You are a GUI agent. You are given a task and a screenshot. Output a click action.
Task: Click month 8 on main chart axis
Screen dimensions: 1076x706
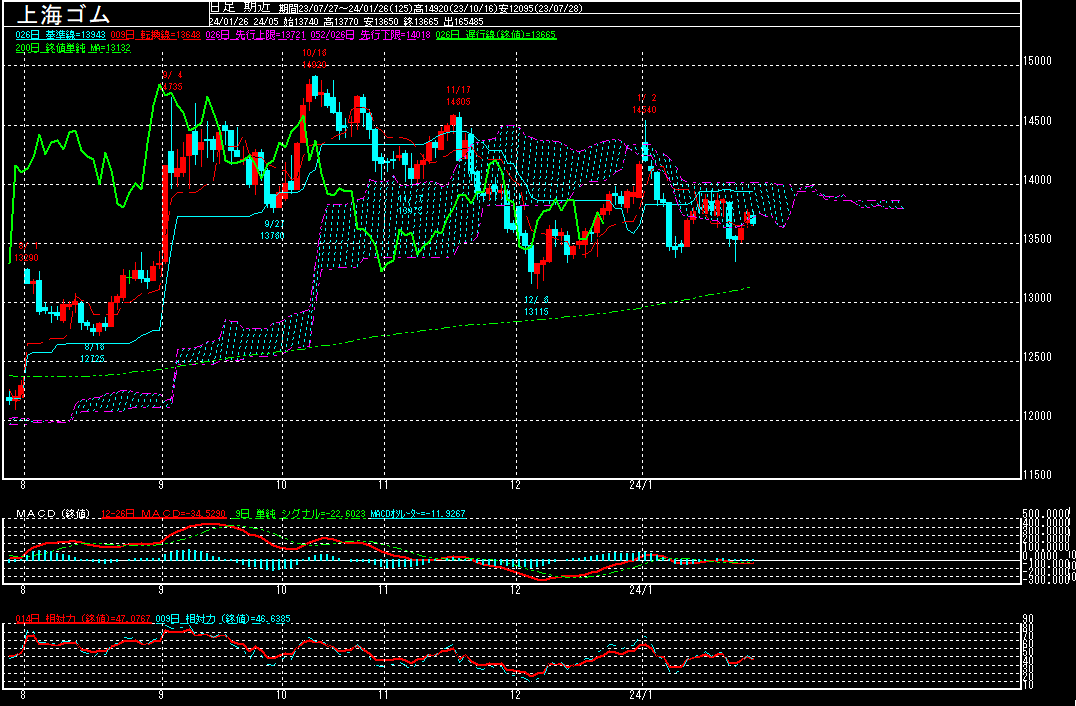click(23, 485)
